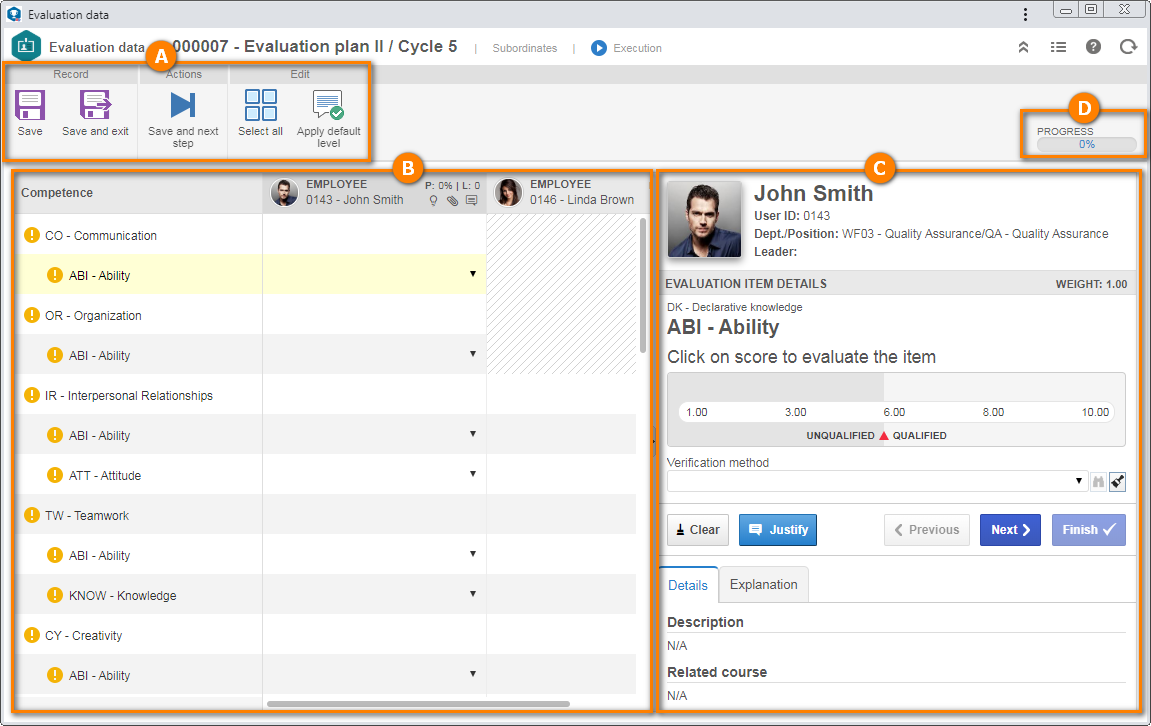This screenshot has height=726, width=1151.
Task: Click the attachment paperclip icon under John Smith column
Action: pos(453,200)
